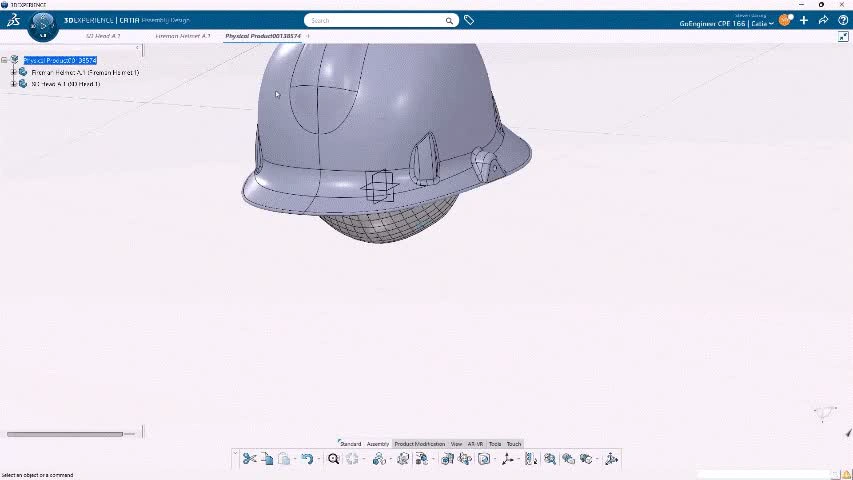Image resolution: width=853 pixels, height=480 pixels.
Task: Open the Tools action bar tab
Action: (495, 444)
